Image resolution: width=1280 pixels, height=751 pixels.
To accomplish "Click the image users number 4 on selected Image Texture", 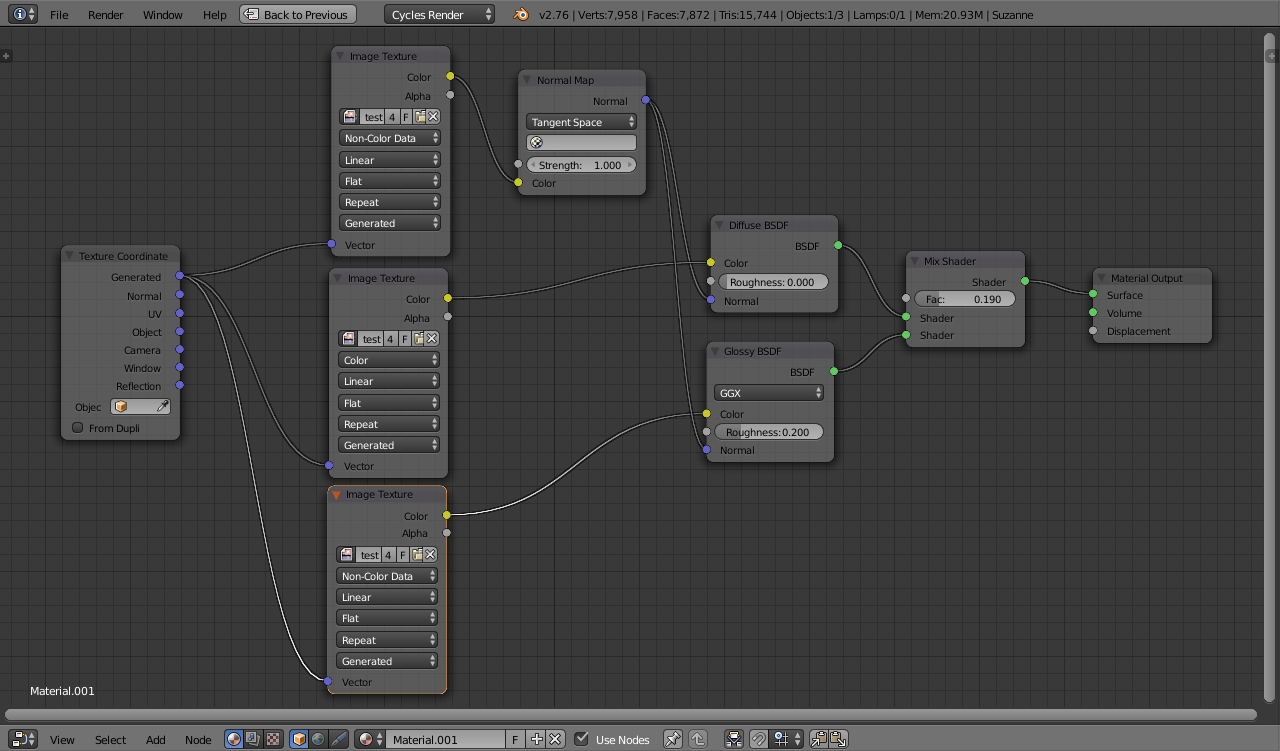I will point(390,555).
